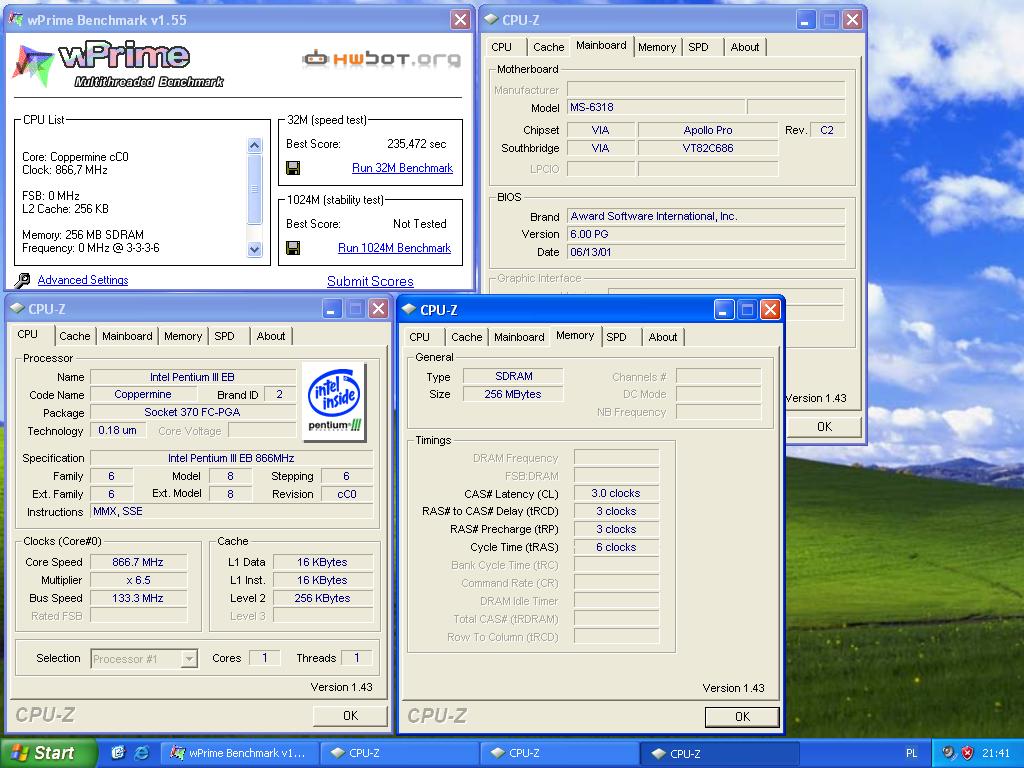Open Cache tab in bottom-left CPU-Z window
Screen dimensions: 1024x768
click(74, 336)
